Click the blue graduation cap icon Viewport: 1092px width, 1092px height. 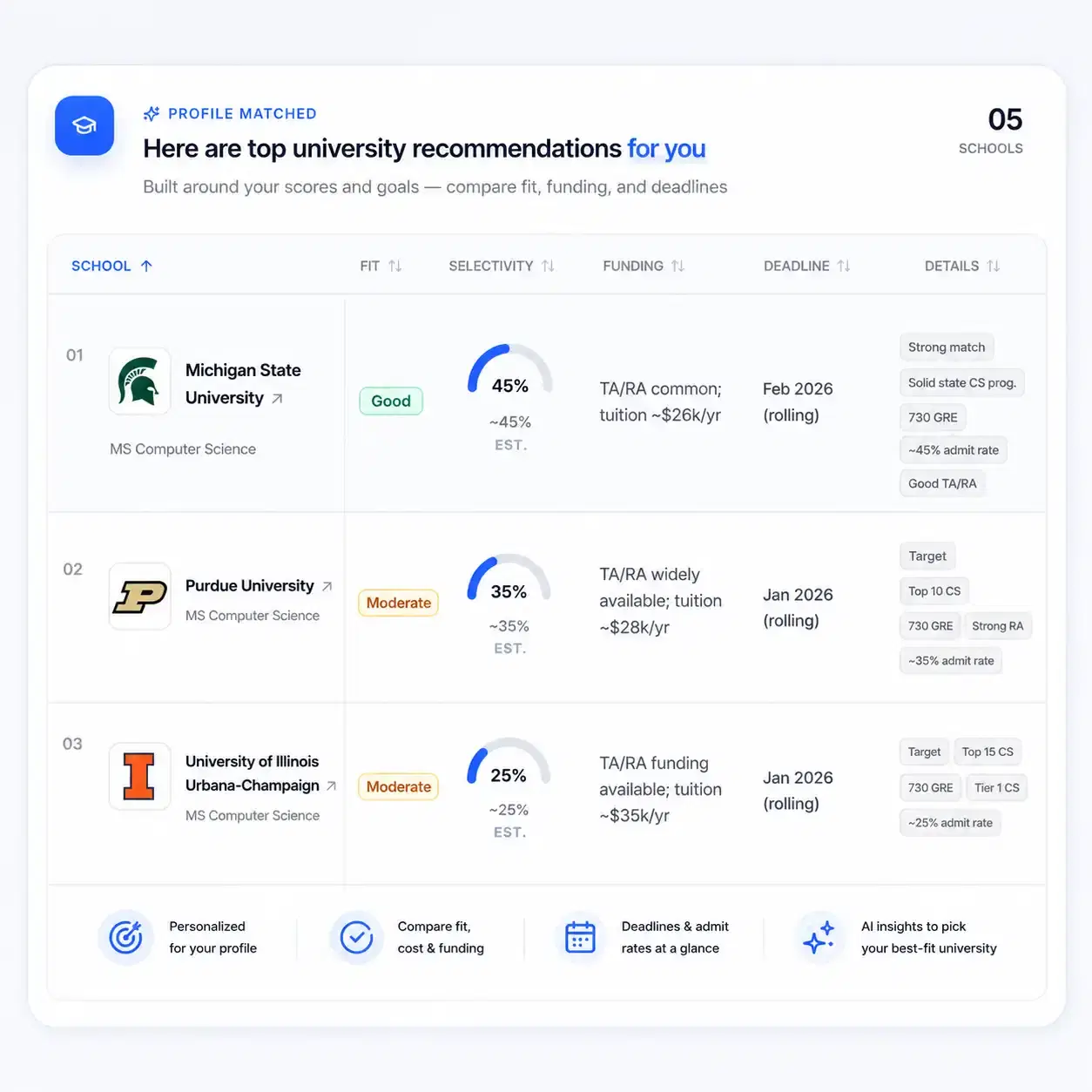click(84, 125)
